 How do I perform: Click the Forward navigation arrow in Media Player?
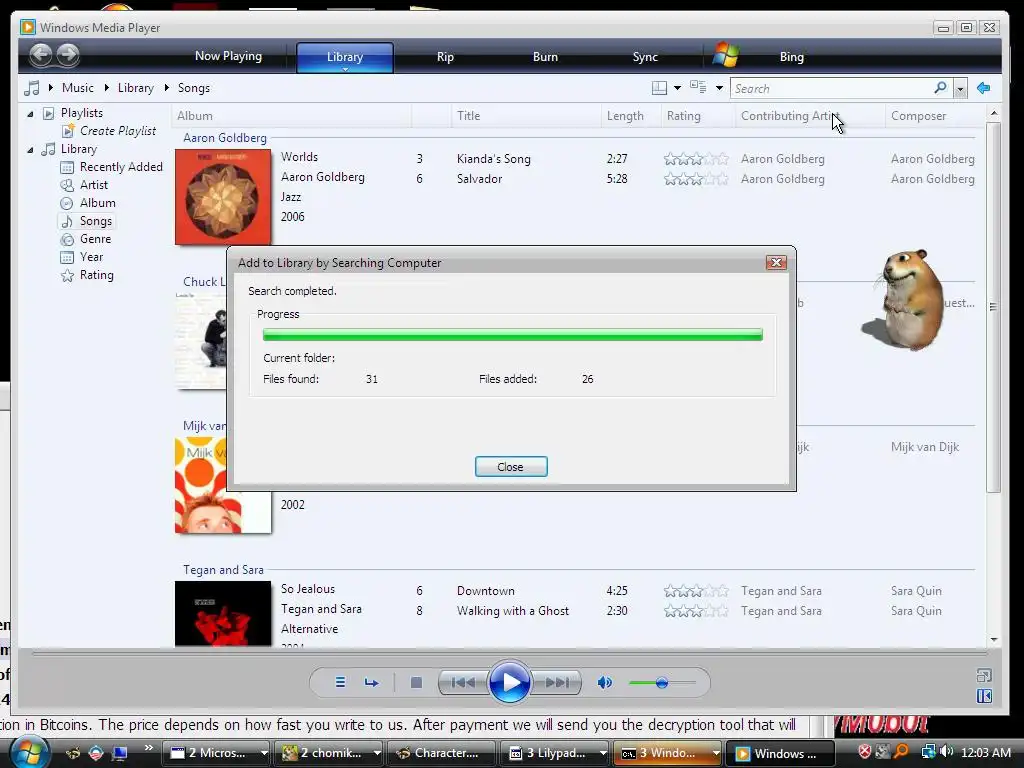point(68,55)
